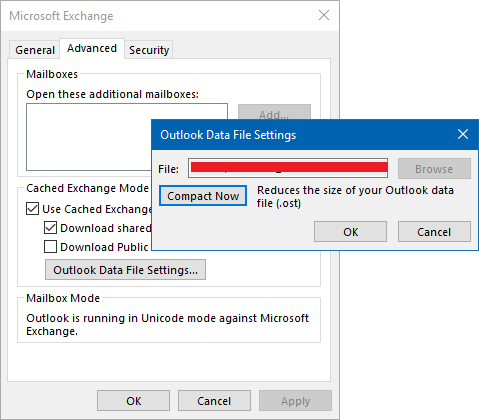
Task: Select the Advanced tab
Action: 92,49
